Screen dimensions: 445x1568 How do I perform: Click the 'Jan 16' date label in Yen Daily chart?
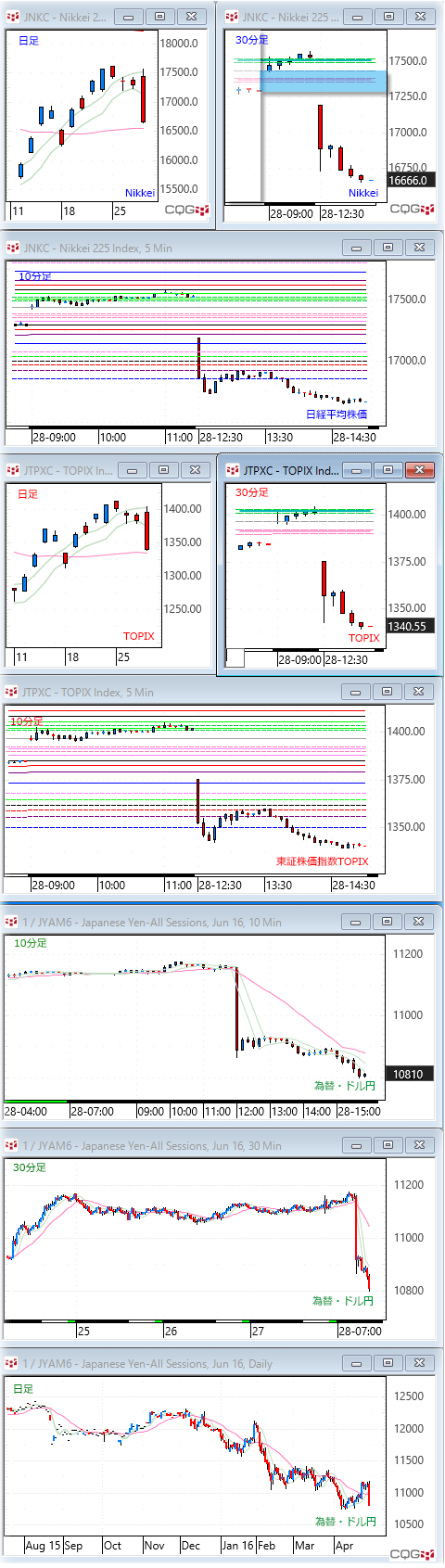pos(237,1546)
